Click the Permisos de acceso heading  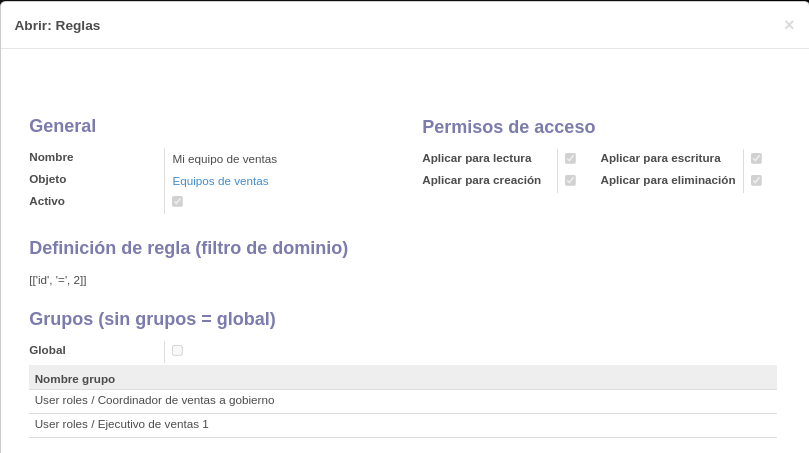click(508, 127)
